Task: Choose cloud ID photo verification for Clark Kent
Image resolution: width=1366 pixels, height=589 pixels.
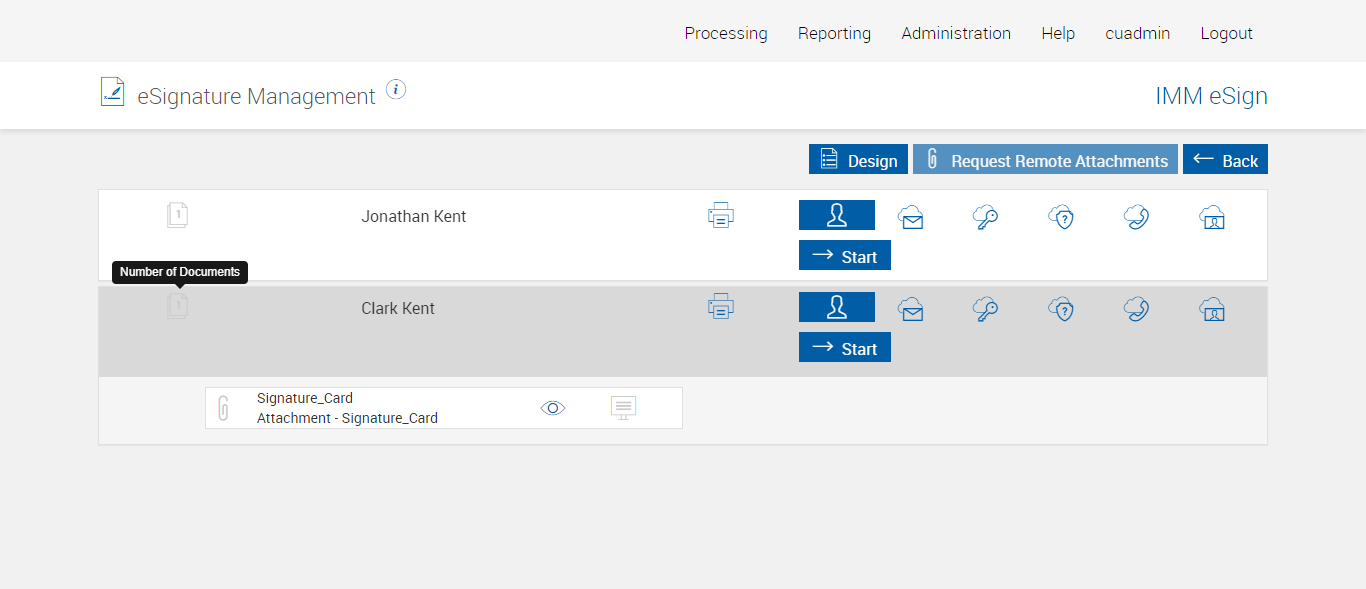Action: [x=1212, y=309]
